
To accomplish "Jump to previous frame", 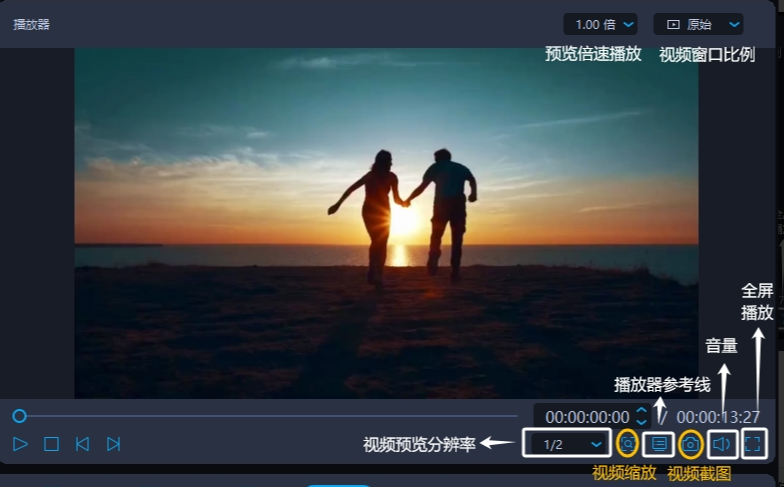I will (82, 444).
